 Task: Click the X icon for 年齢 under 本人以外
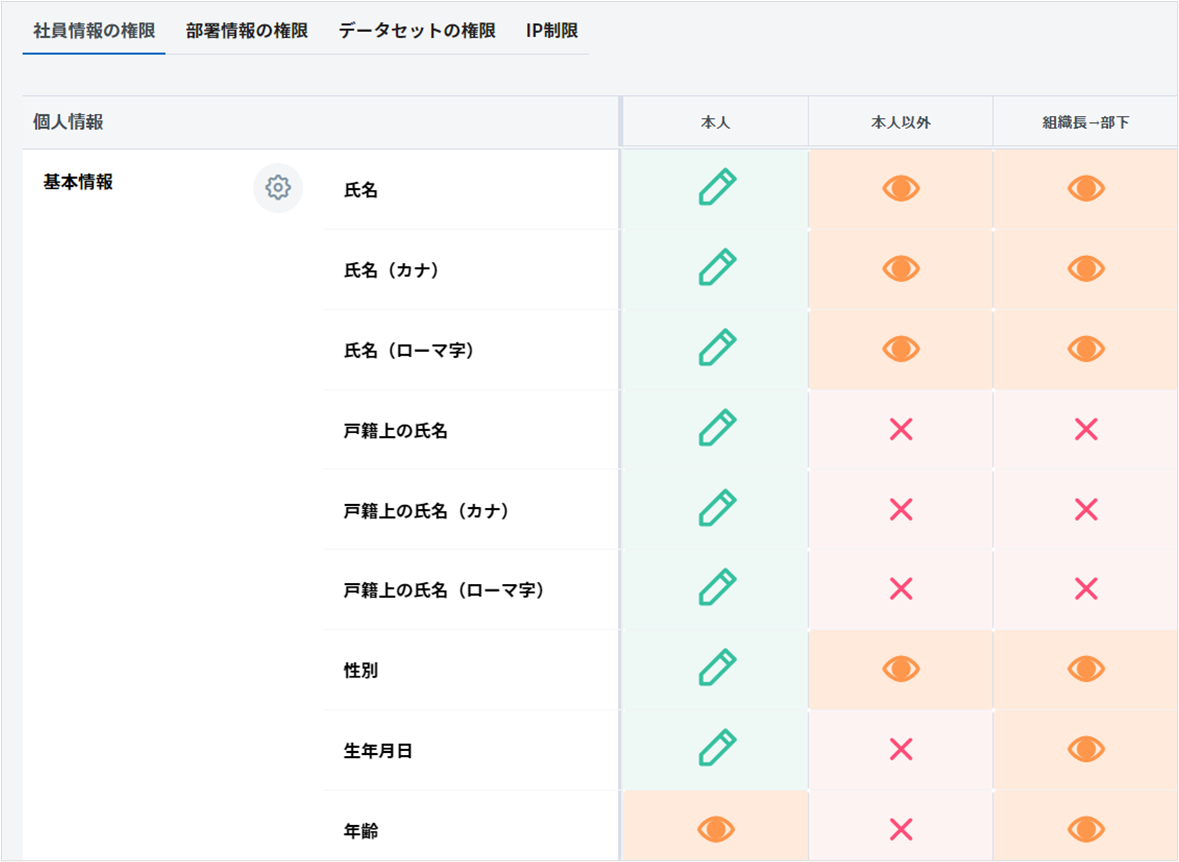click(901, 829)
